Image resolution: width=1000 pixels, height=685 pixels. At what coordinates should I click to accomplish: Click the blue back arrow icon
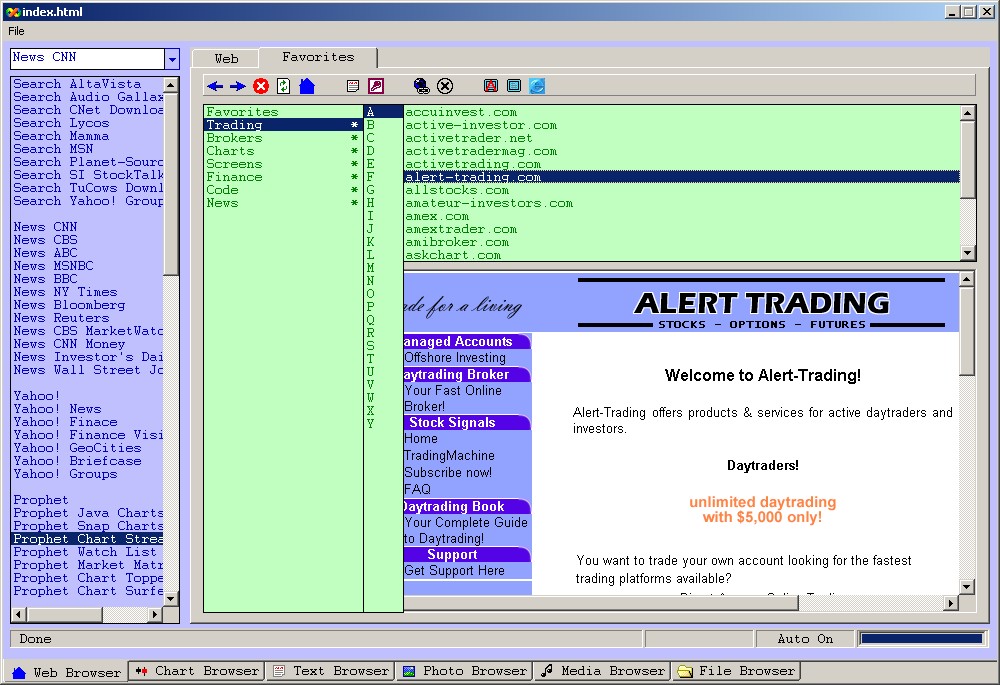(215, 87)
